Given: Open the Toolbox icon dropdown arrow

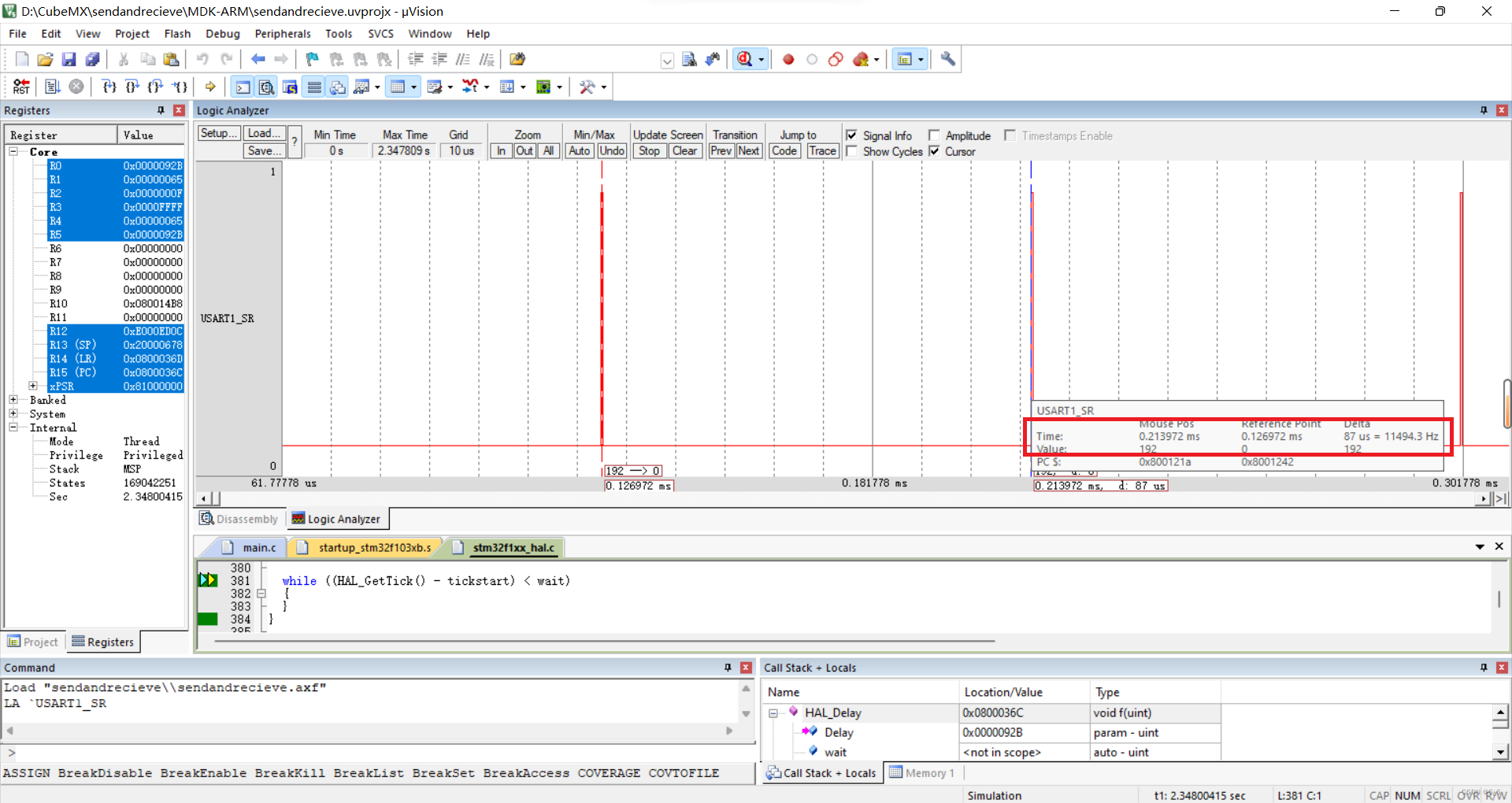Looking at the screenshot, I should [x=604, y=87].
